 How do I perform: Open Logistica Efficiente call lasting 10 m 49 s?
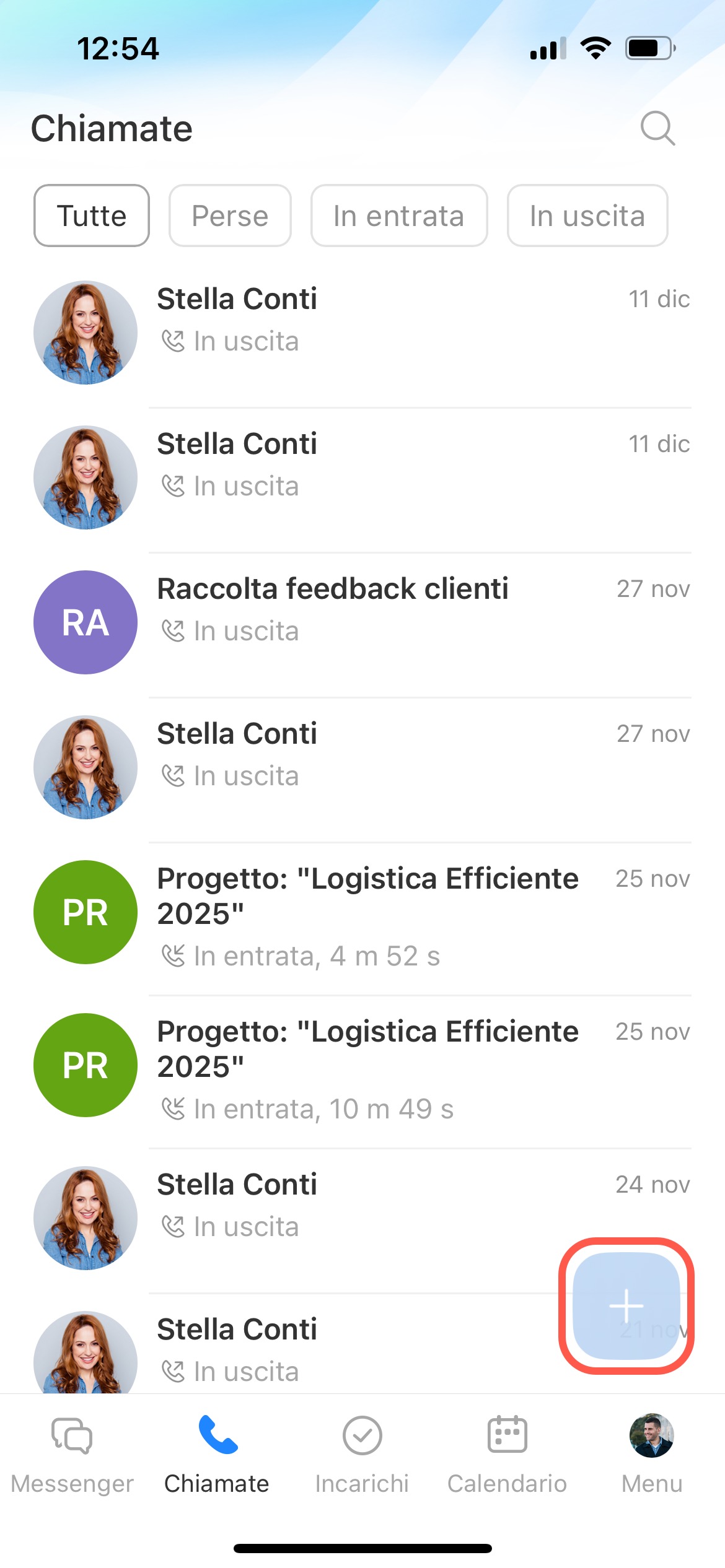tap(372, 1069)
